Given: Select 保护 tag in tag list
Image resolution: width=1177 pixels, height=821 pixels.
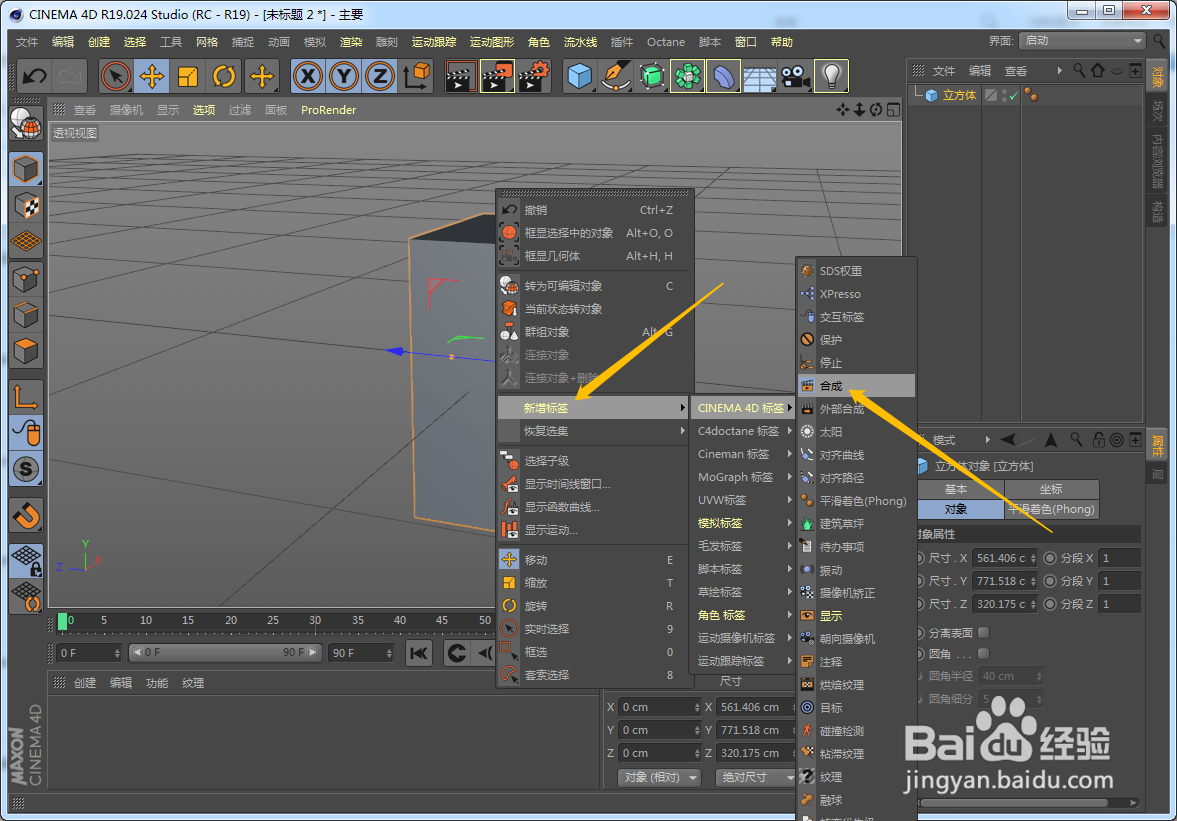Looking at the screenshot, I should [x=856, y=340].
